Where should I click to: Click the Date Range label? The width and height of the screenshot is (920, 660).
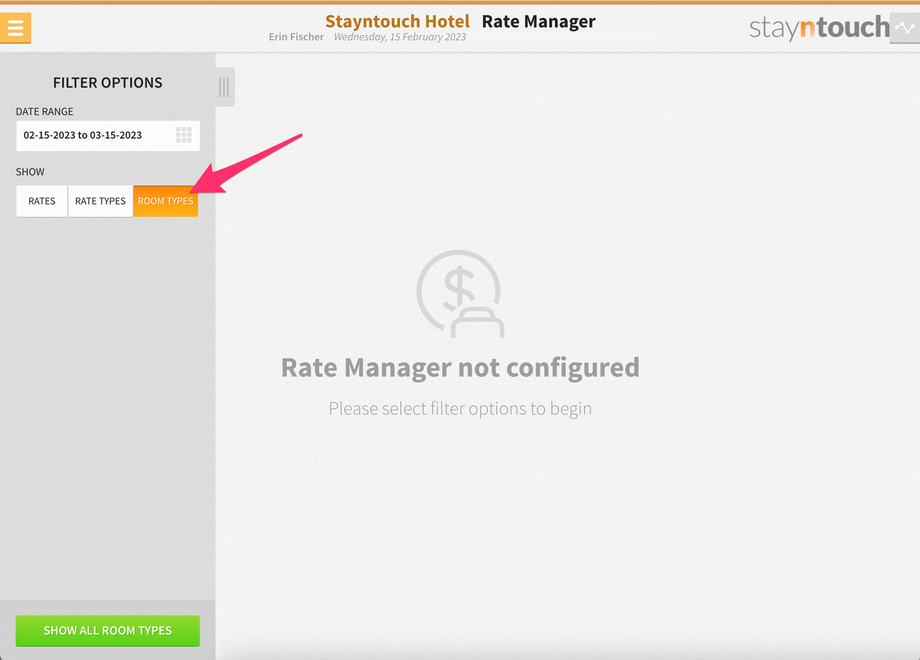pos(45,111)
